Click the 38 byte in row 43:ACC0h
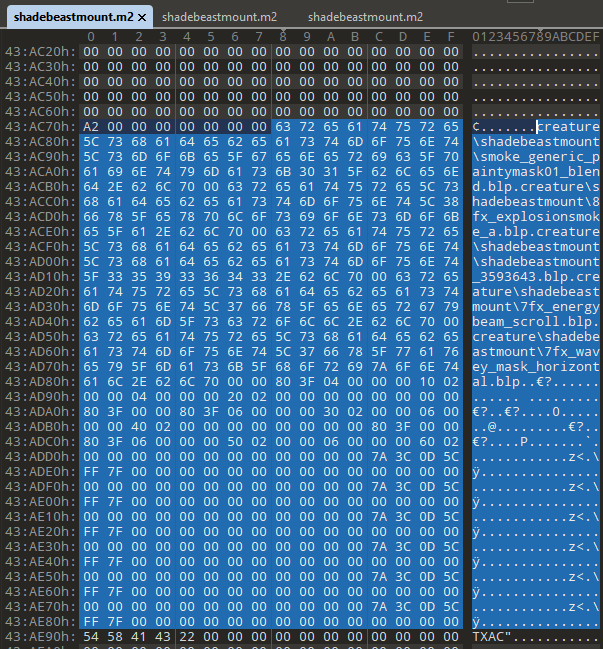Image resolution: width=603 pixels, height=649 pixels. pyautogui.click(x=451, y=202)
